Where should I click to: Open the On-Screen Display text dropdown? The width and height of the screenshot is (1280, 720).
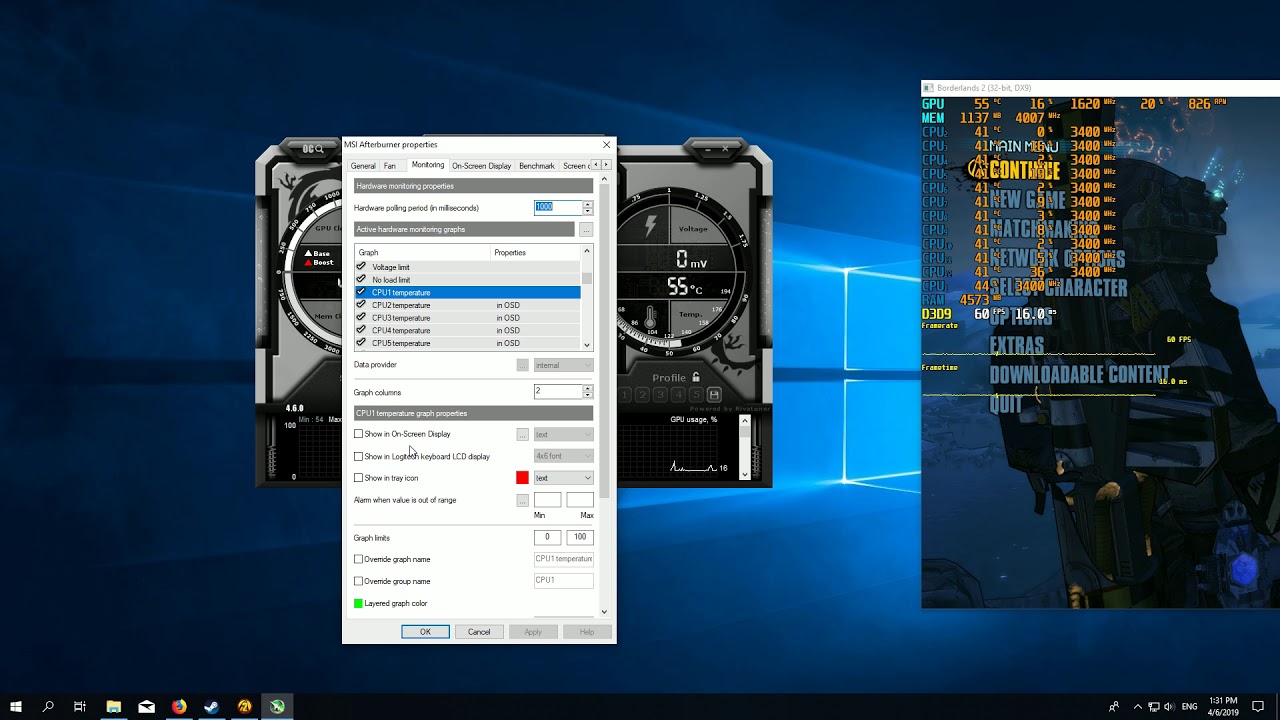(563, 434)
